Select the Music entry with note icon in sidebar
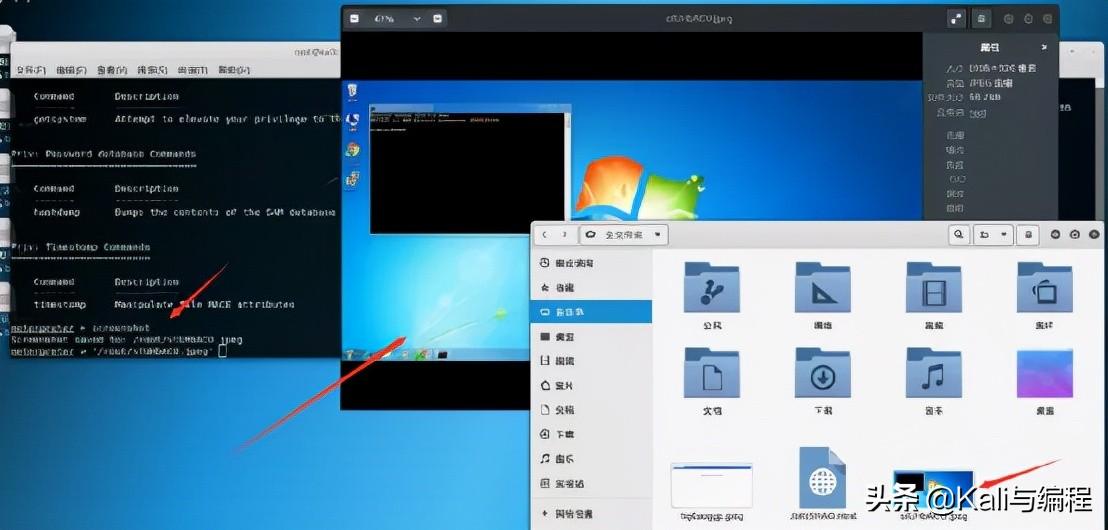The width and height of the screenshot is (1108, 530). (x=591, y=459)
